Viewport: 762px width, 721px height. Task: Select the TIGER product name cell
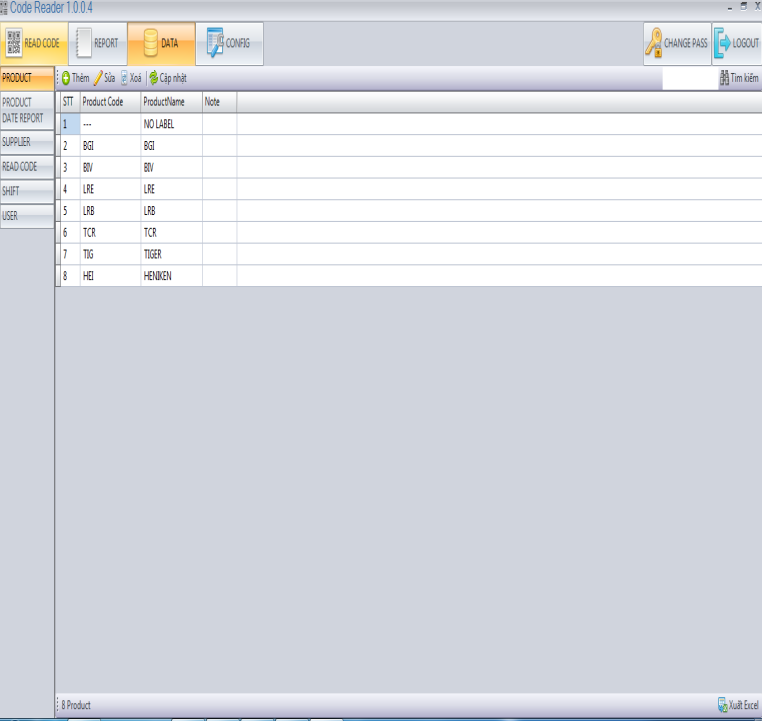tap(172, 254)
